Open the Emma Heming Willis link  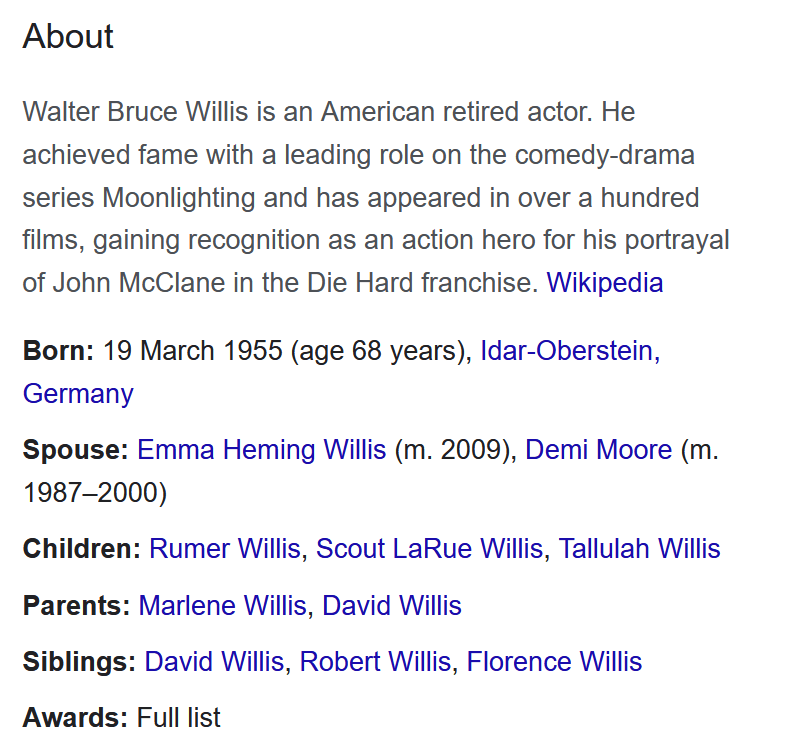click(261, 450)
